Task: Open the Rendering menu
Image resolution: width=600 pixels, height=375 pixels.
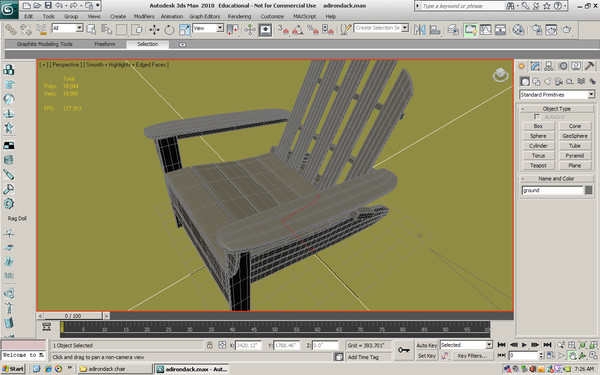Action: point(239,16)
